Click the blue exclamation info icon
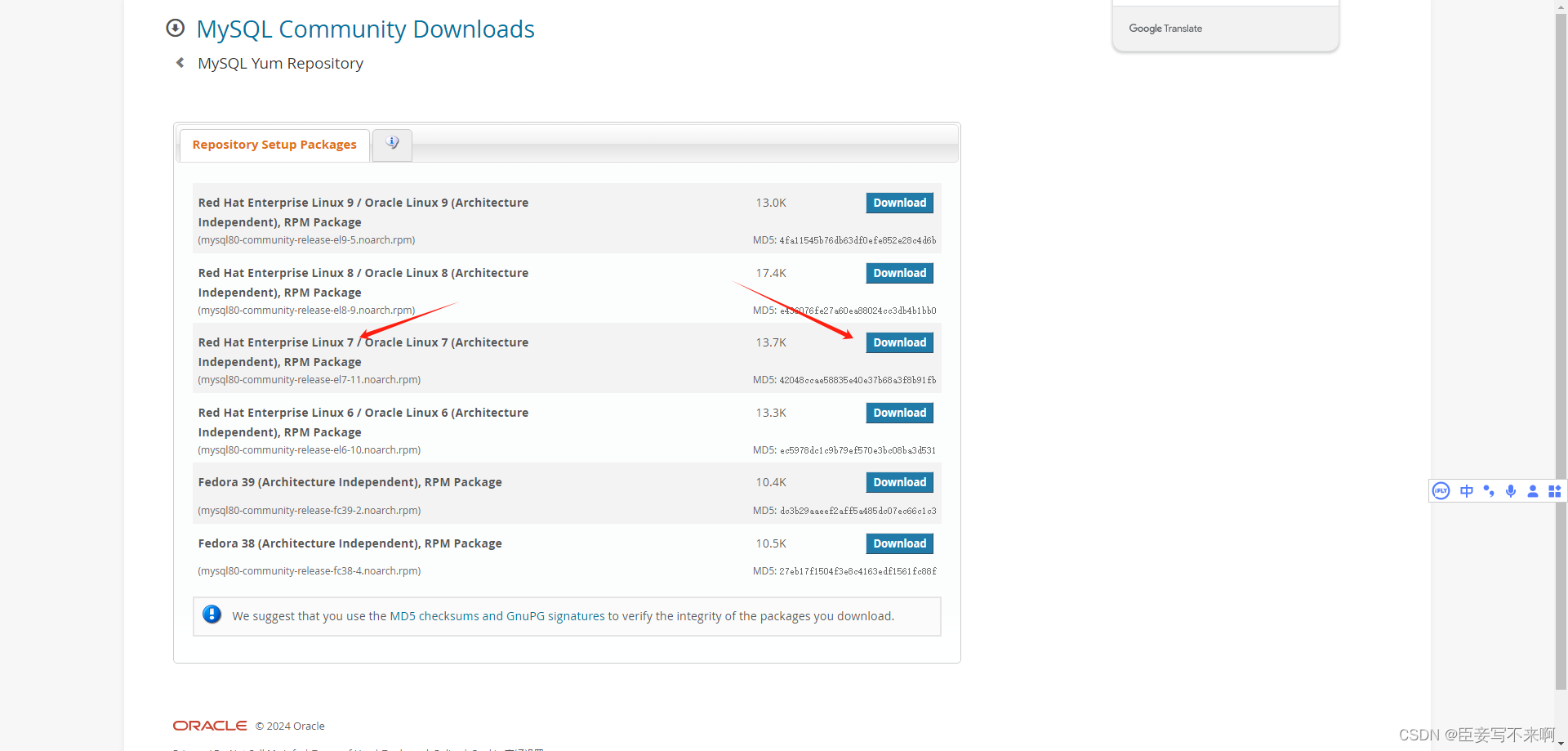The image size is (1568, 751). coord(212,615)
